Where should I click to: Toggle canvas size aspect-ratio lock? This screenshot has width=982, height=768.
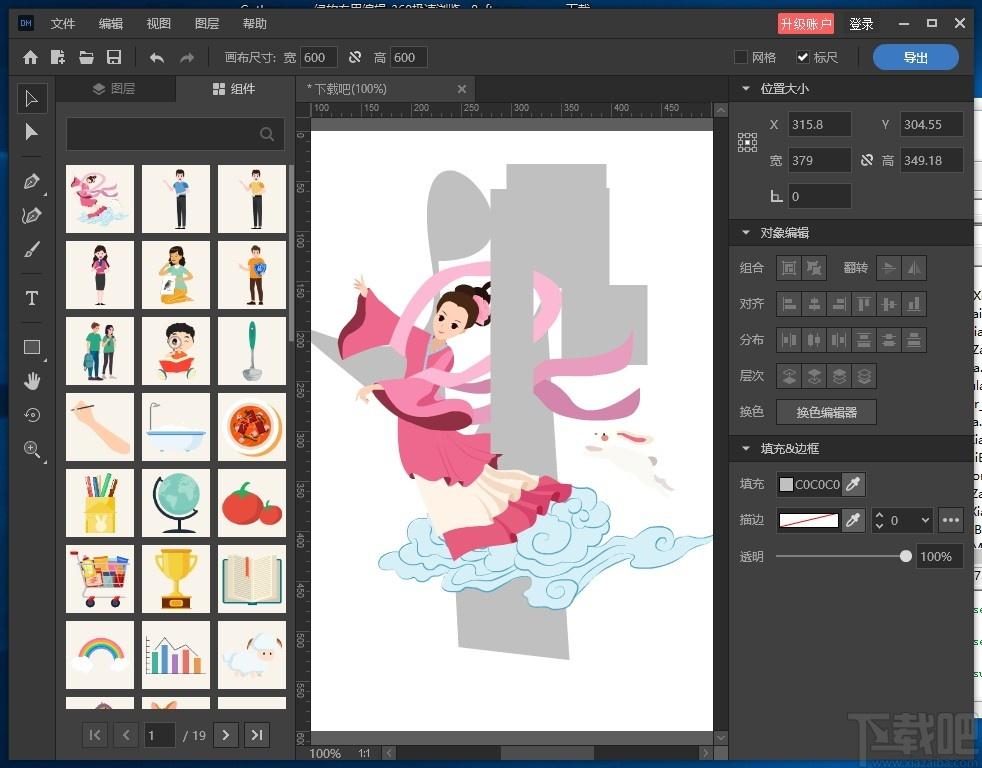(355, 58)
